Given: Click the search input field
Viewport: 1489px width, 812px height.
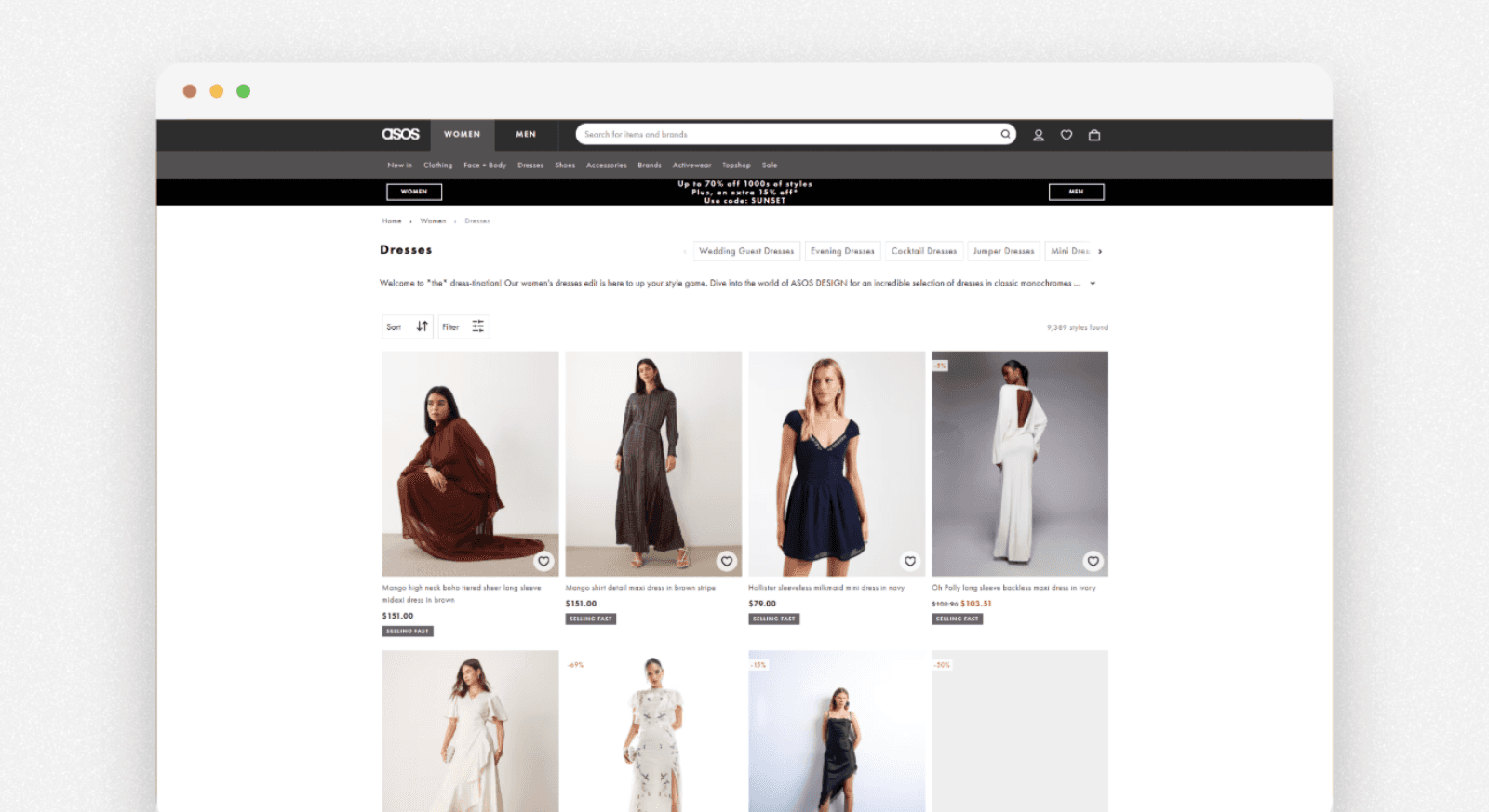Looking at the screenshot, I should pyautogui.click(x=786, y=134).
